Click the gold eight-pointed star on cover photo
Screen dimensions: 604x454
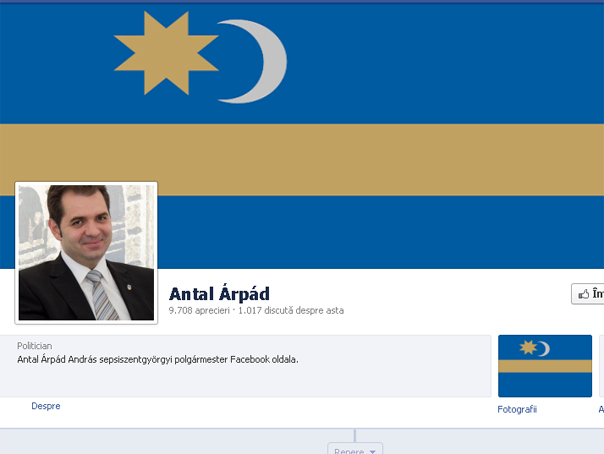[x=166, y=53]
